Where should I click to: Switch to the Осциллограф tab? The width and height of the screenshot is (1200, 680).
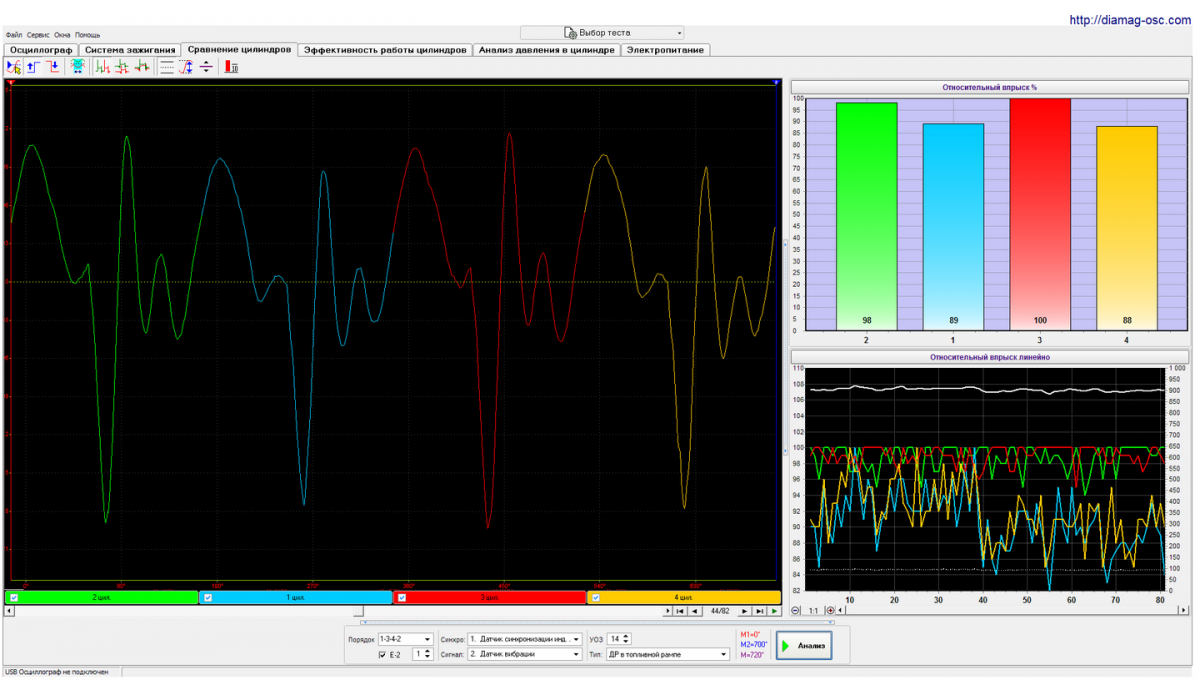pos(41,50)
